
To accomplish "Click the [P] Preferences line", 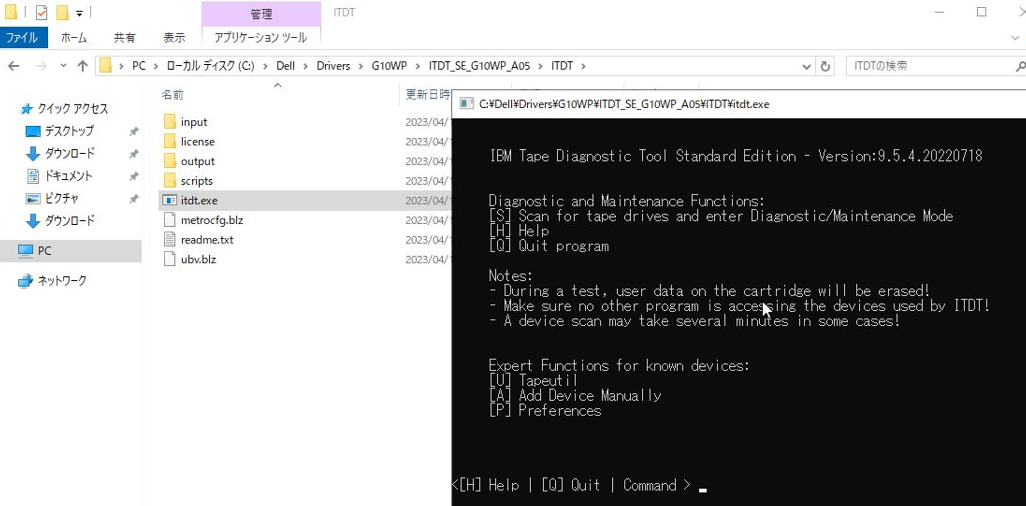I will click(x=545, y=410).
